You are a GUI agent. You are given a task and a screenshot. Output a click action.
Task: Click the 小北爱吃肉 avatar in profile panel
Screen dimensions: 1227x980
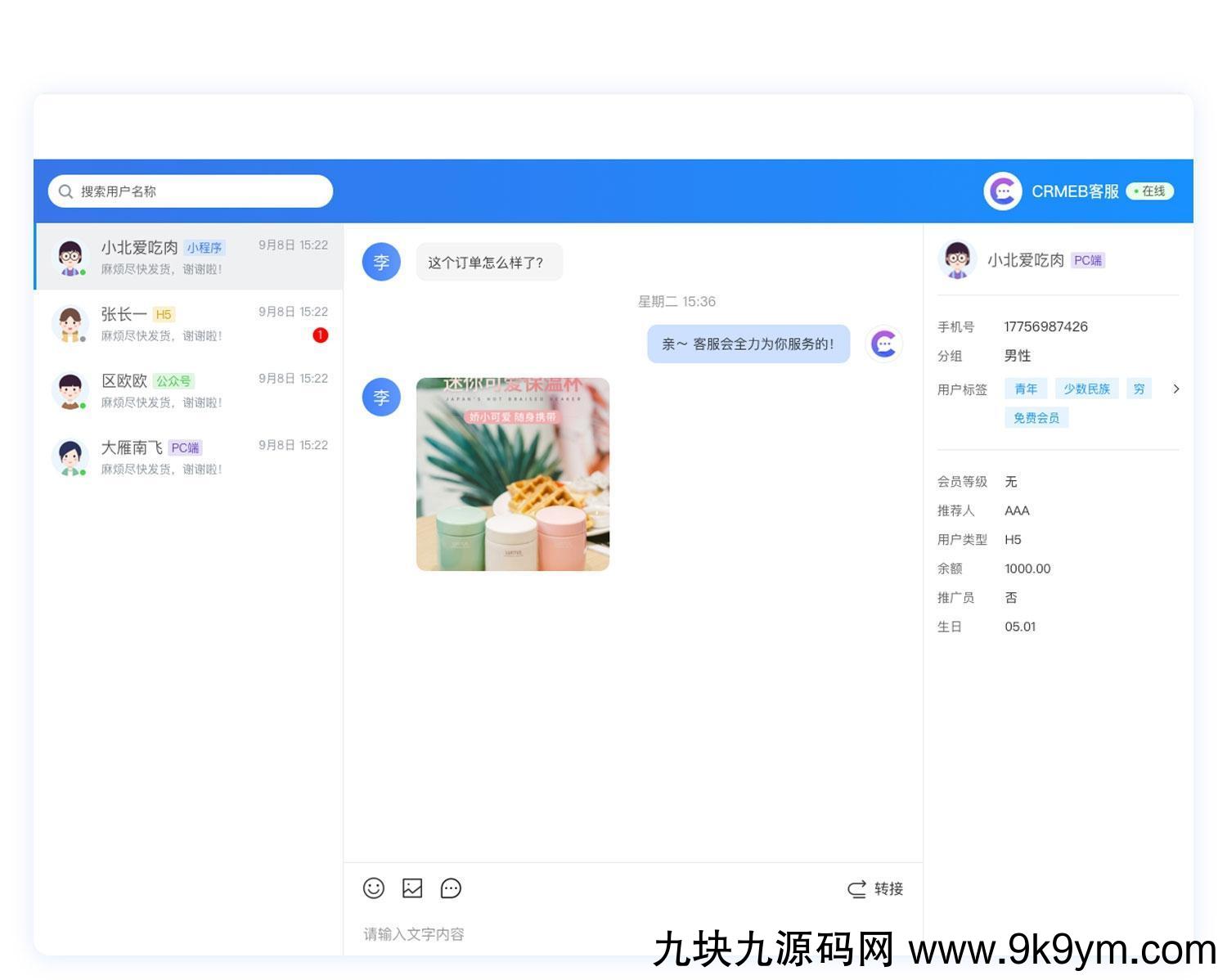tap(957, 260)
